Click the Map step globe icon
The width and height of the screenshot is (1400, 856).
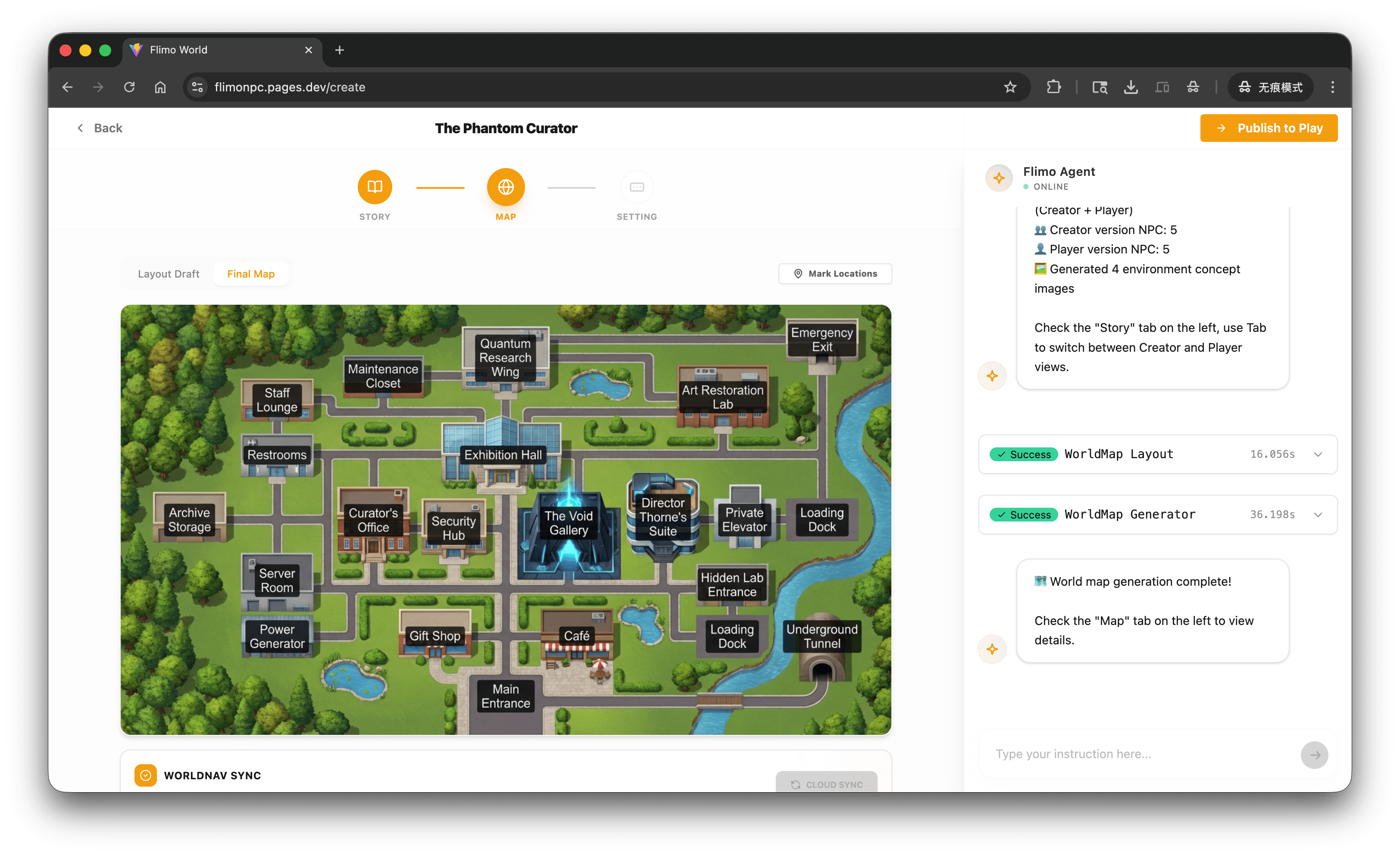pos(506,187)
